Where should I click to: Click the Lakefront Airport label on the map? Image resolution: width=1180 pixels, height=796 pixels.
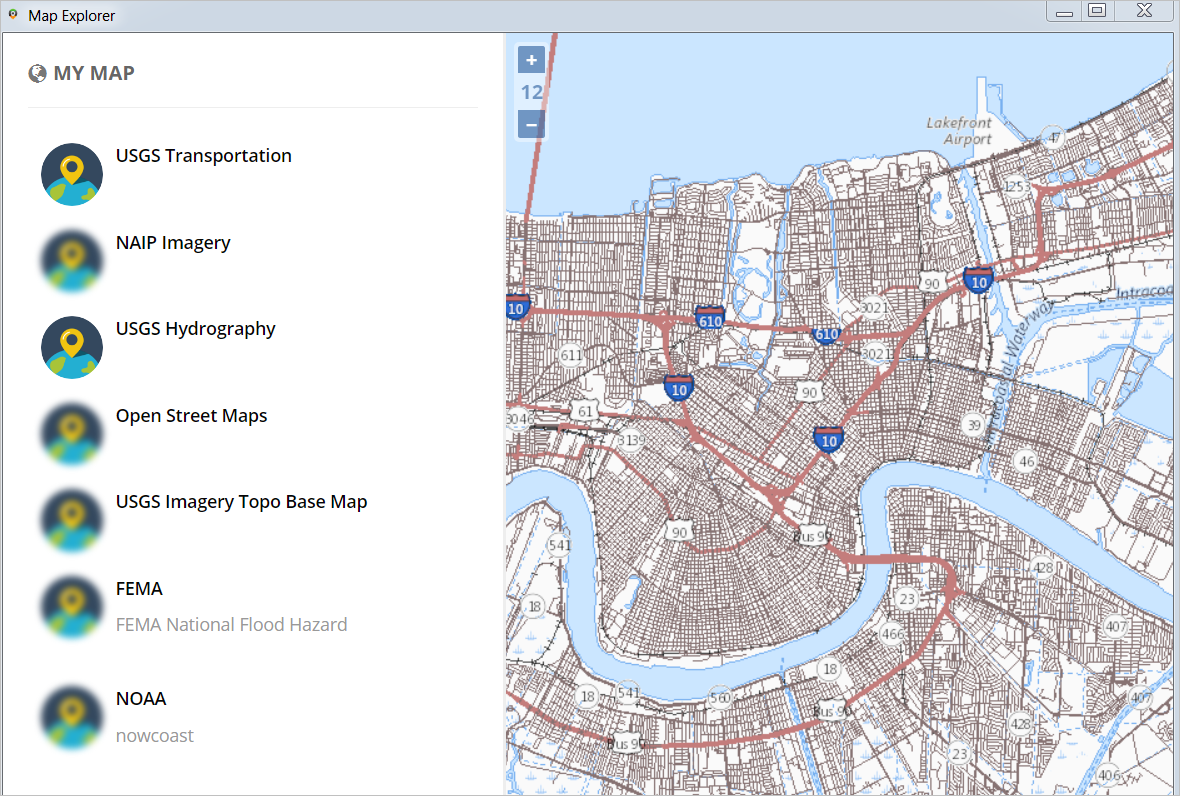tap(960, 131)
